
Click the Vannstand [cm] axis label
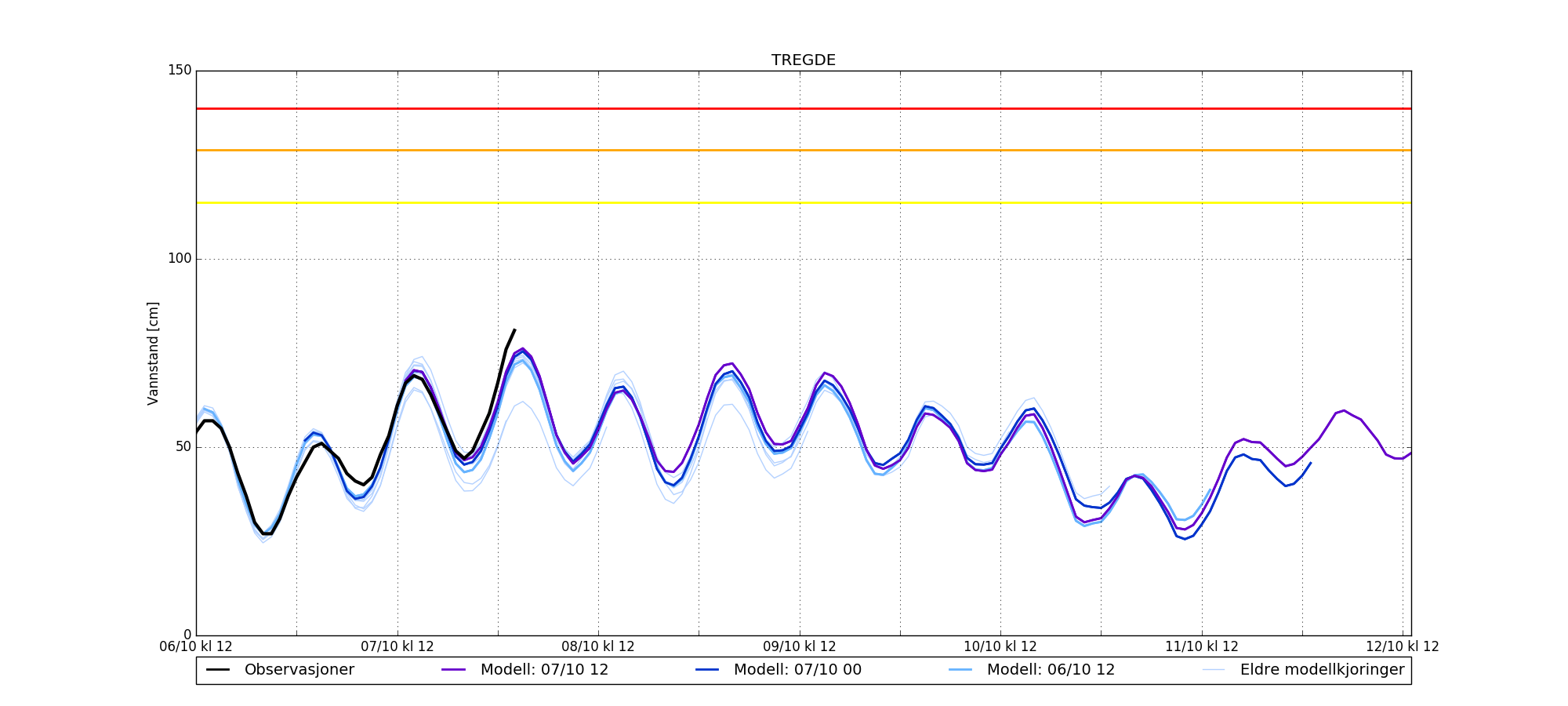coord(153,353)
